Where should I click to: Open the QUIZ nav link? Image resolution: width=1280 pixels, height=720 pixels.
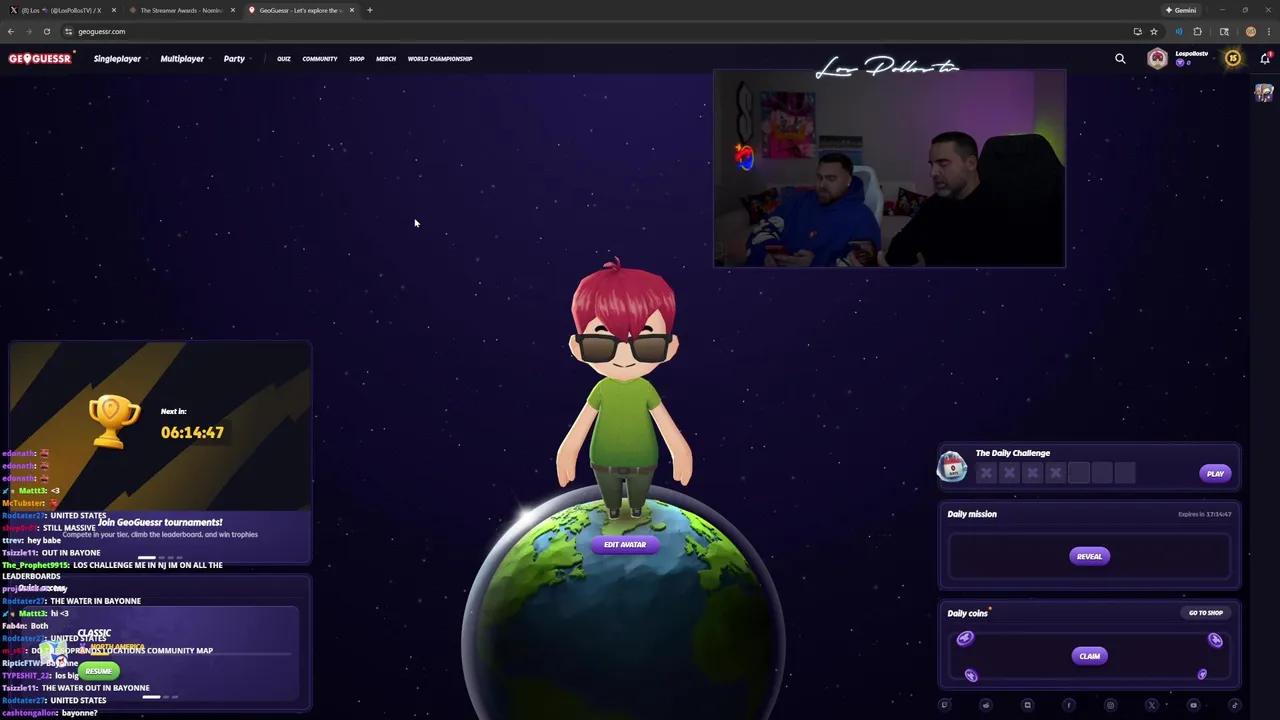coord(284,59)
